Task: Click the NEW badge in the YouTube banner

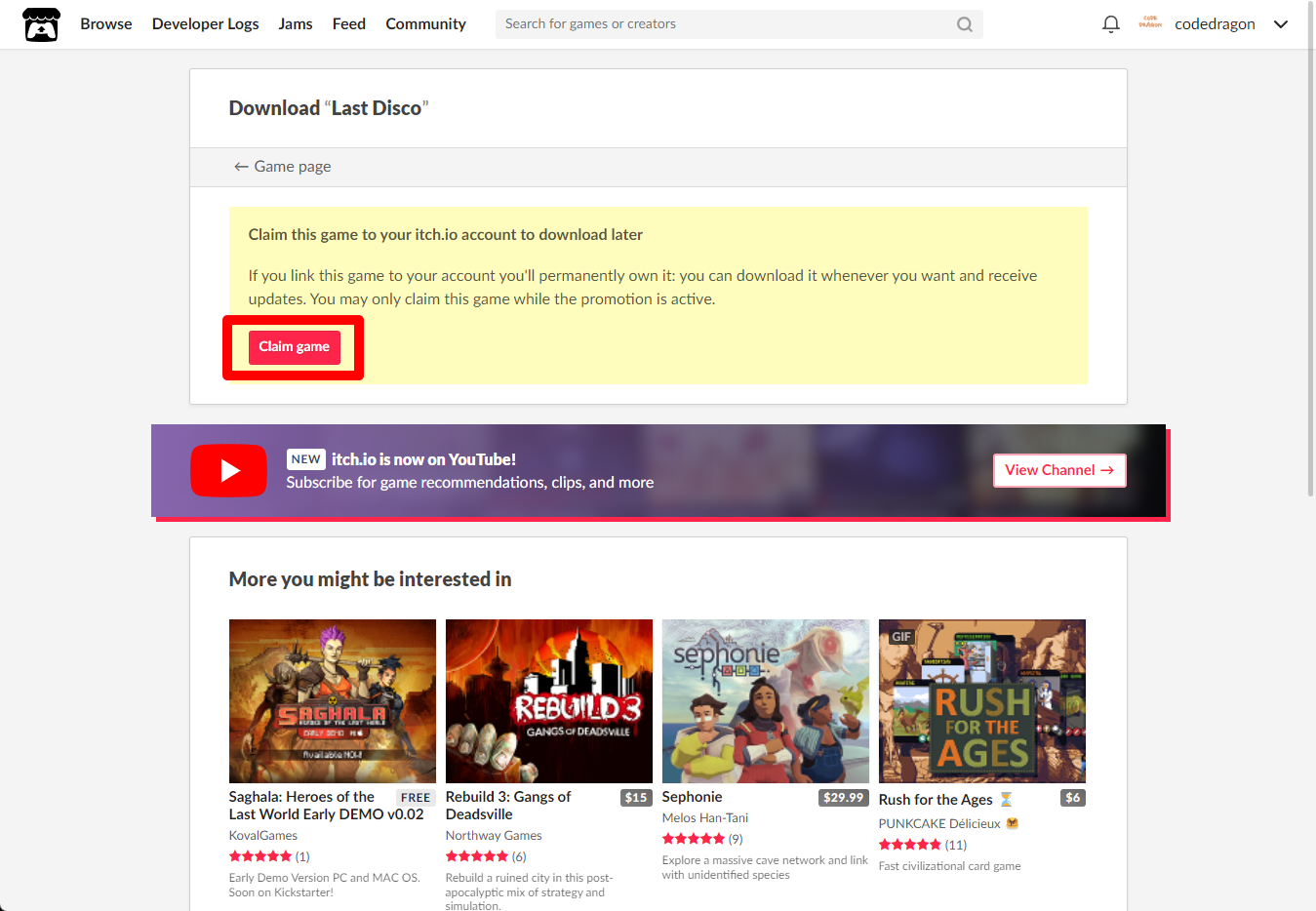Action: [306, 459]
